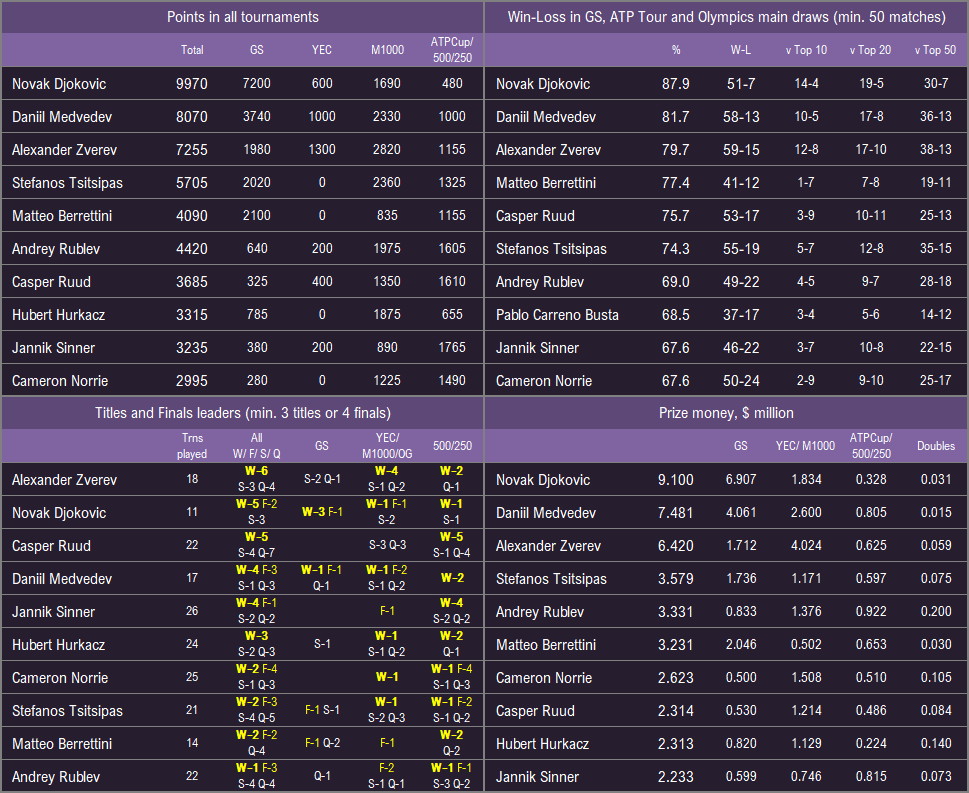The height and width of the screenshot is (793, 969).
Task: Click Medvedev's tournaments played 17
Action: pos(192,578)
